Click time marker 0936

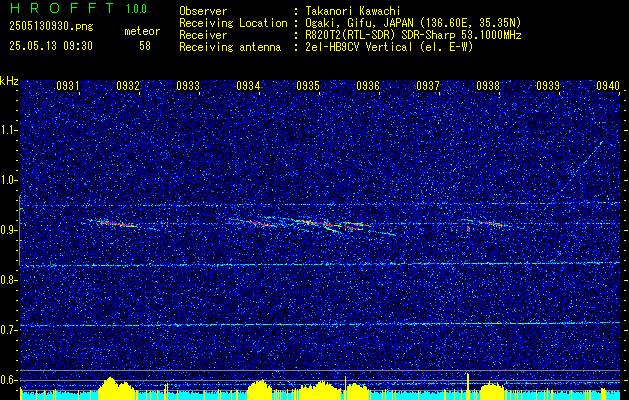(368, 85)
